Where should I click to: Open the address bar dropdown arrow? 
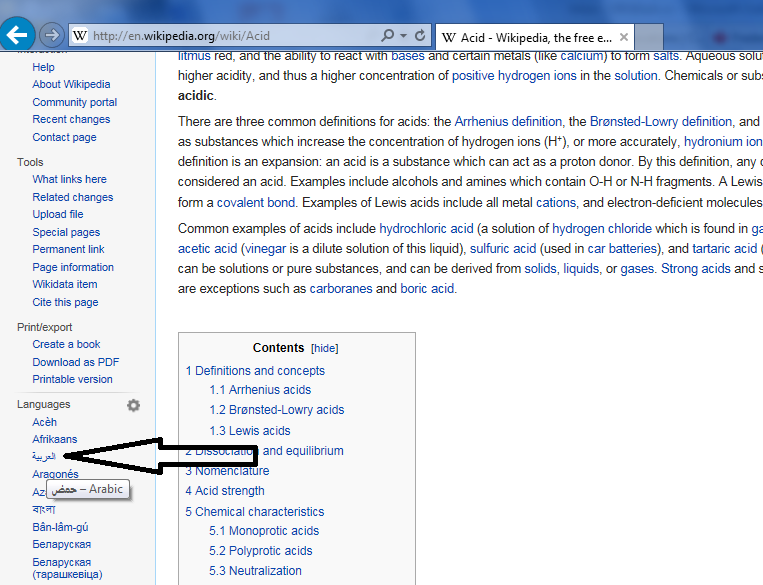tap(403, 36)
